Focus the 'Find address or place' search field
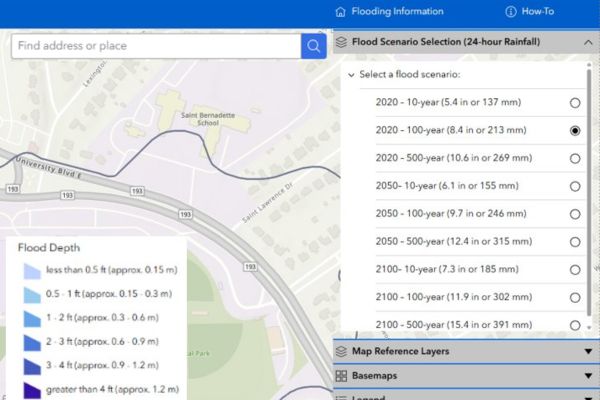 pyautogui.click(x=156, y=46)
